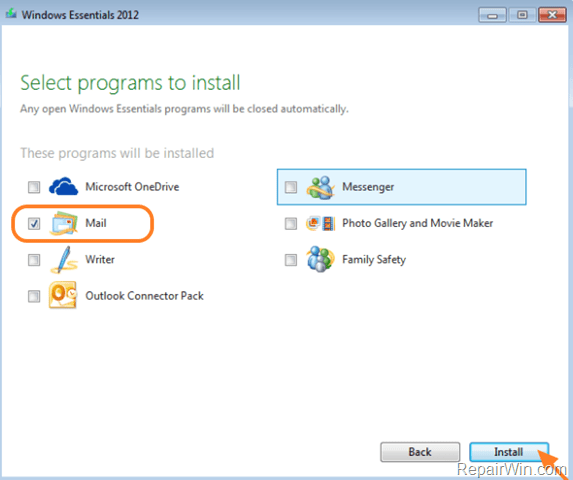Click the Install button
This screenshot has width=573, height=480.
click(509, 452)
